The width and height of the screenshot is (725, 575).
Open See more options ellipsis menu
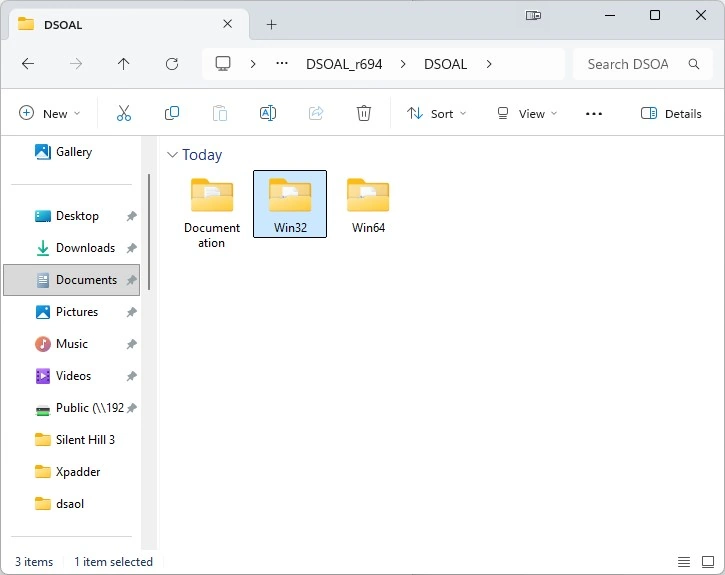tap(594, 113)
